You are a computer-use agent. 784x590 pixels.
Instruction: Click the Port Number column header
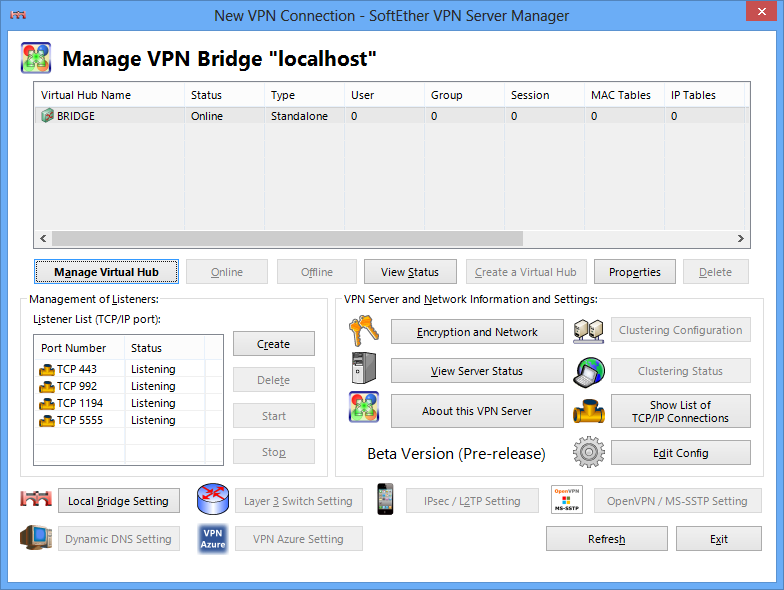[x=80, y=348]
